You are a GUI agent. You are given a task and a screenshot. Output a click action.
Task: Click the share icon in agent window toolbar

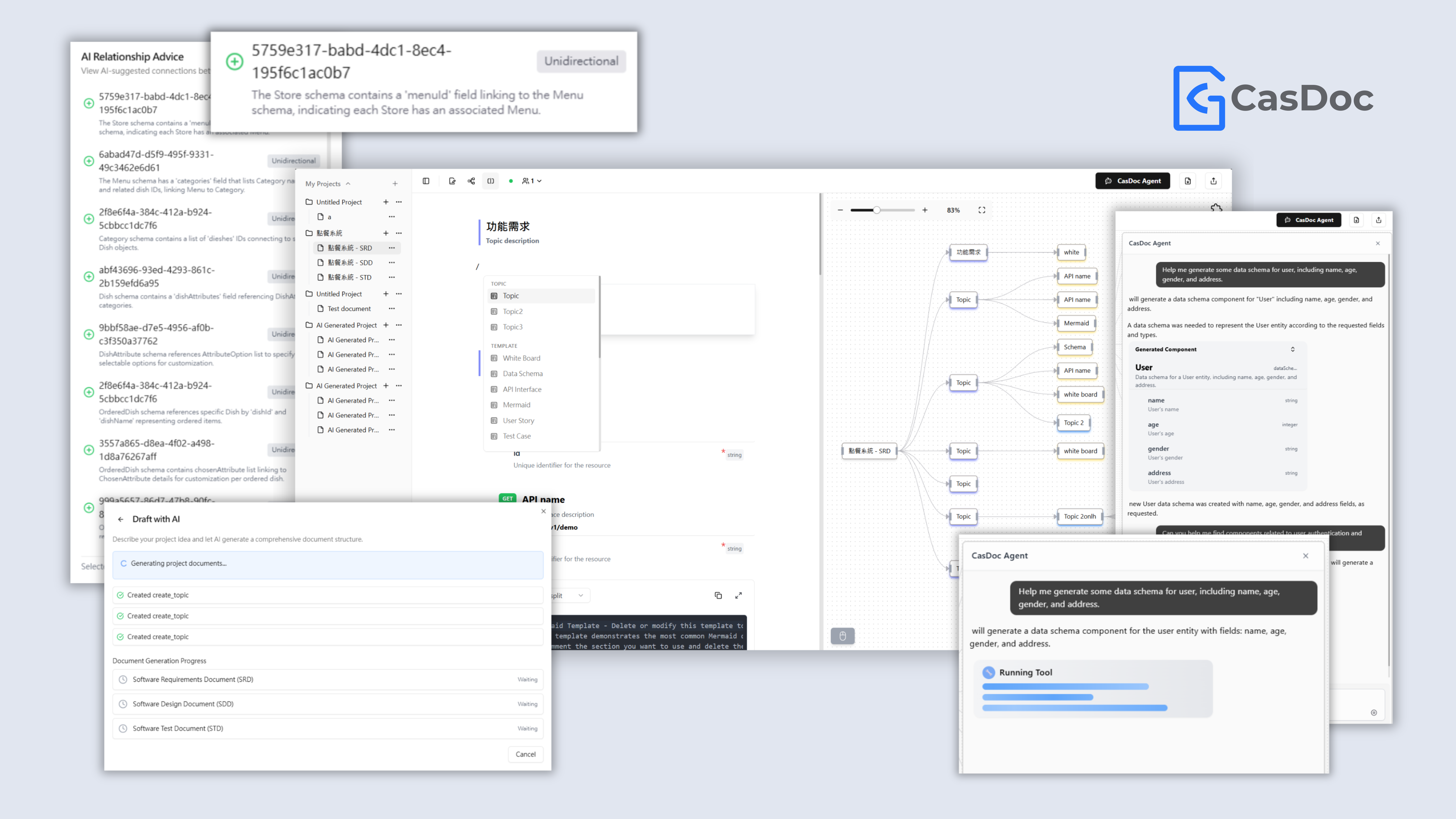(x=1379, y=220)
